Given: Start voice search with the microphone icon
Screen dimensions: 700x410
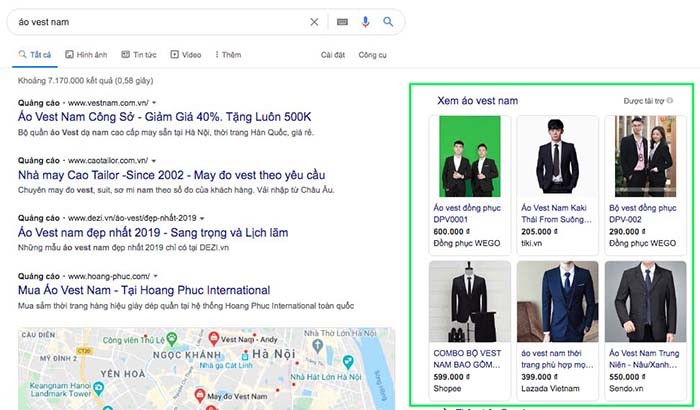Looking at the screenshot, I should (x=365, y=22).
